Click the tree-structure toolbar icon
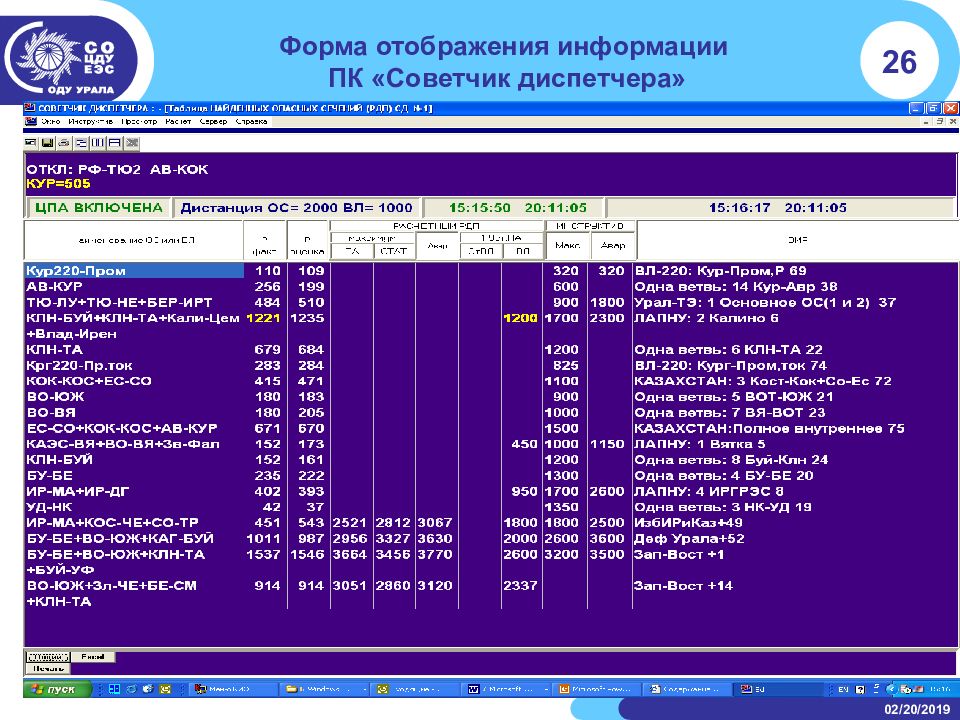 81,143
